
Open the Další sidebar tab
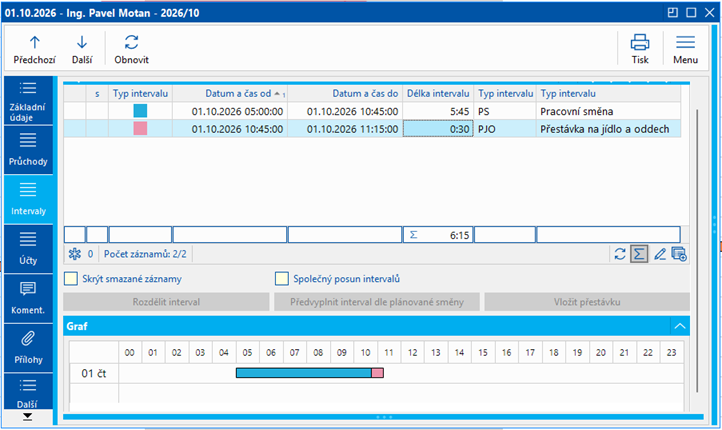pyautogui.click(x=28, y=392)
